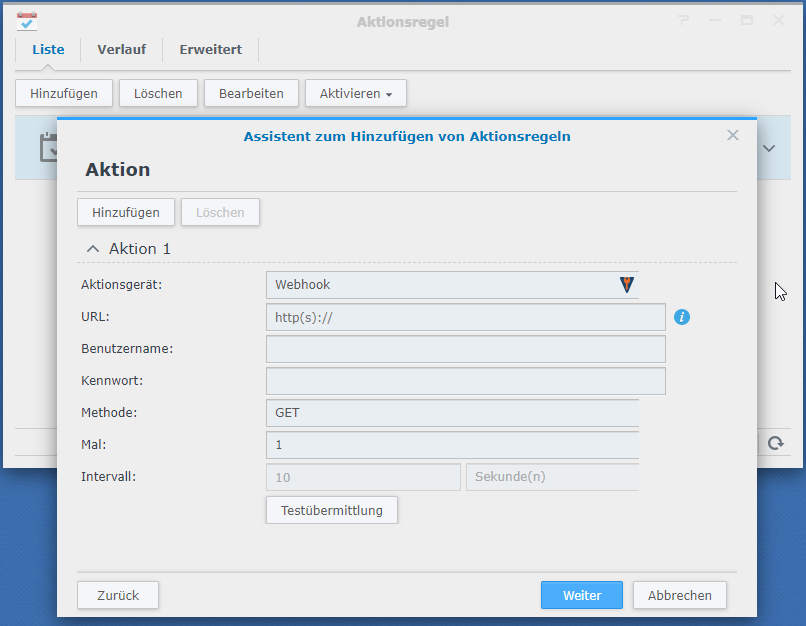
Task: Click the URL info icon
Action: [682, 317]
